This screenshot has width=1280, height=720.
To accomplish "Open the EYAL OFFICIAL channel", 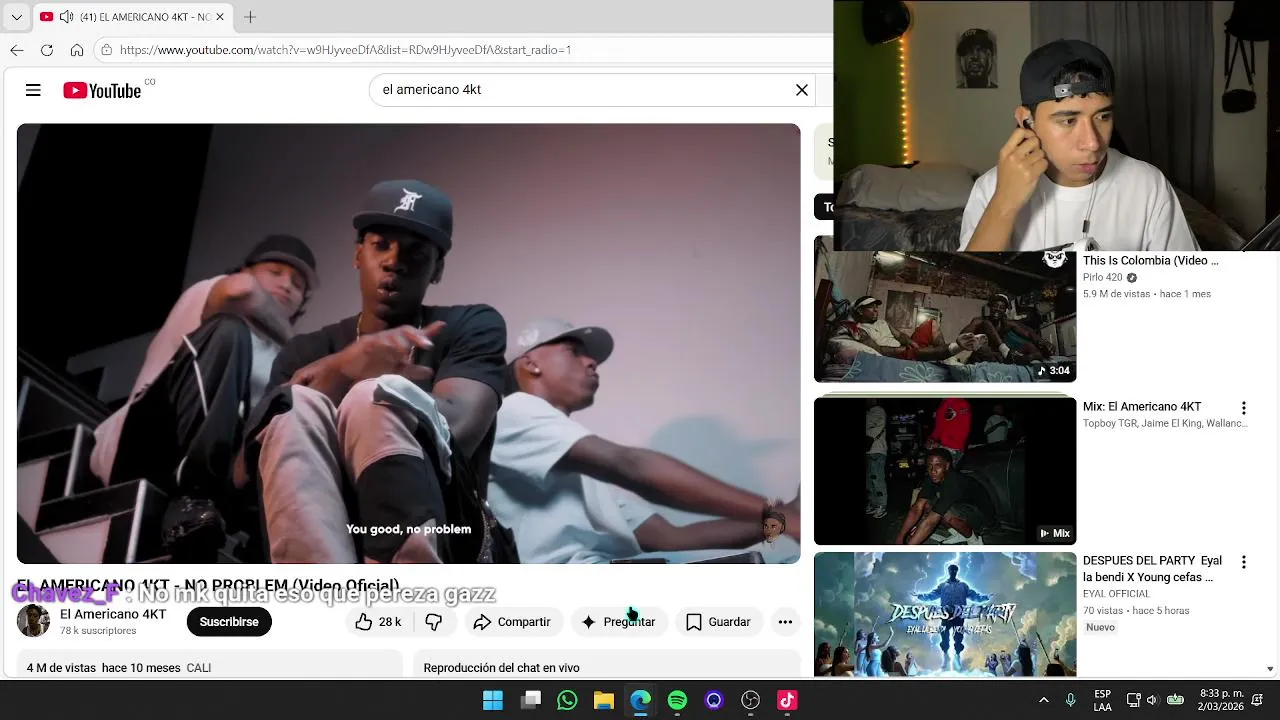I will [x=1116, y=594].
